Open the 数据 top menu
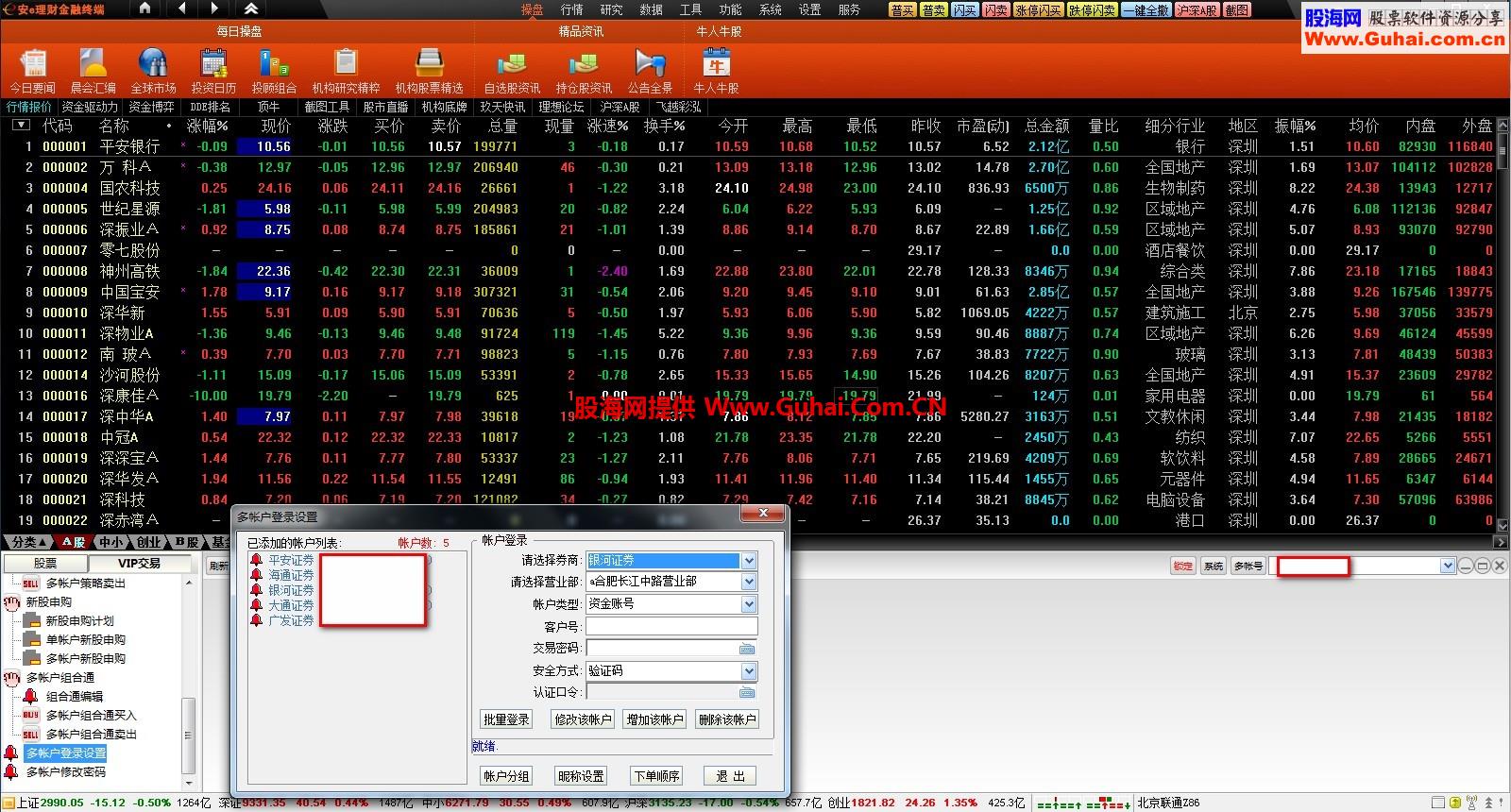This screenshot has width=1511, height=812. [x=651, y=9]
